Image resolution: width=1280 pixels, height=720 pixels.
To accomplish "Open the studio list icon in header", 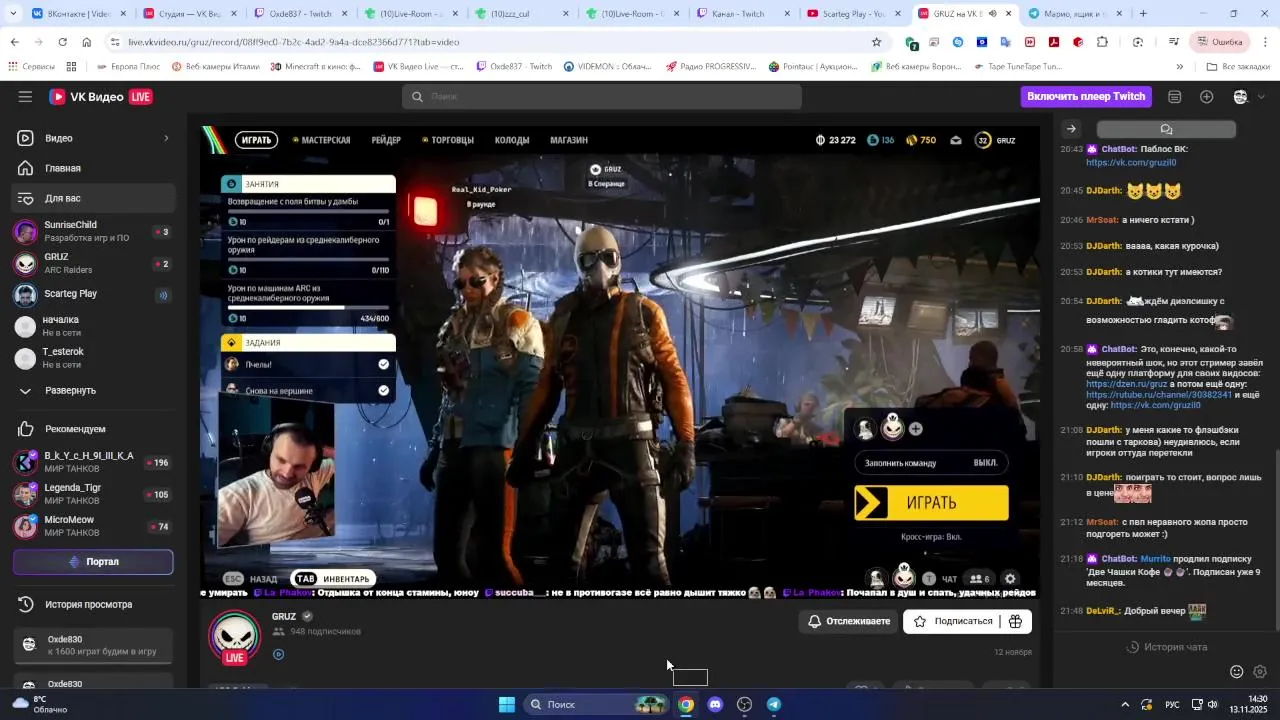I will point(1175,97).
